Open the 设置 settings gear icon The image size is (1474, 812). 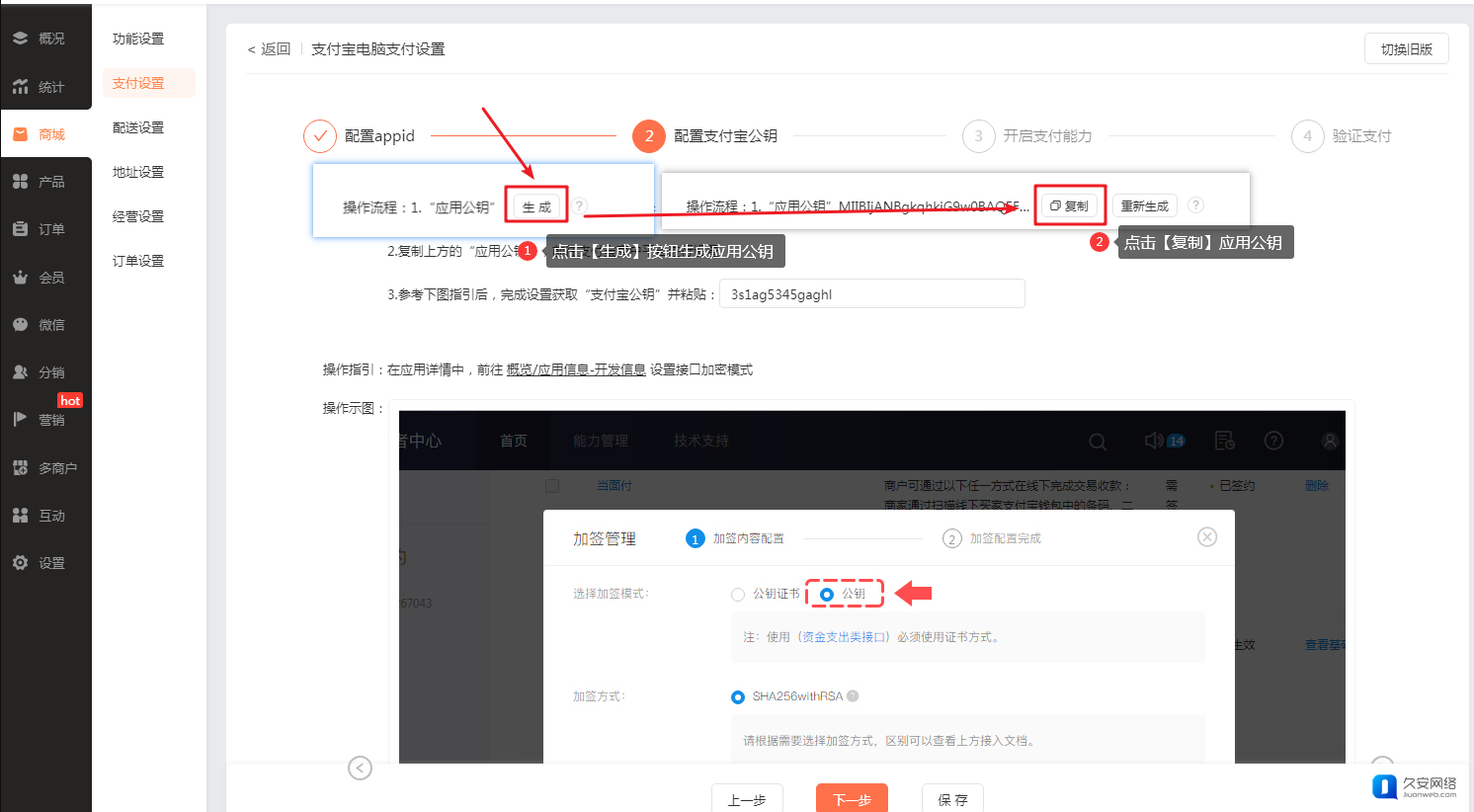(x=21, y=563)
